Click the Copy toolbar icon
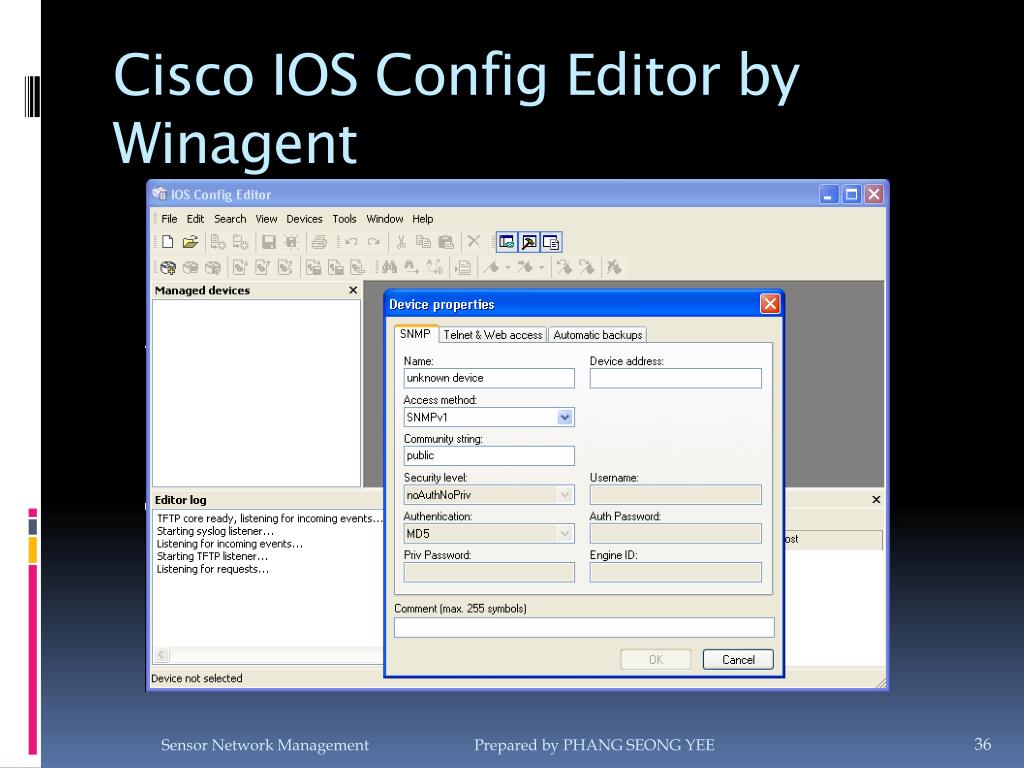Viewport: 1024px width, 768px height. (423, 242)
